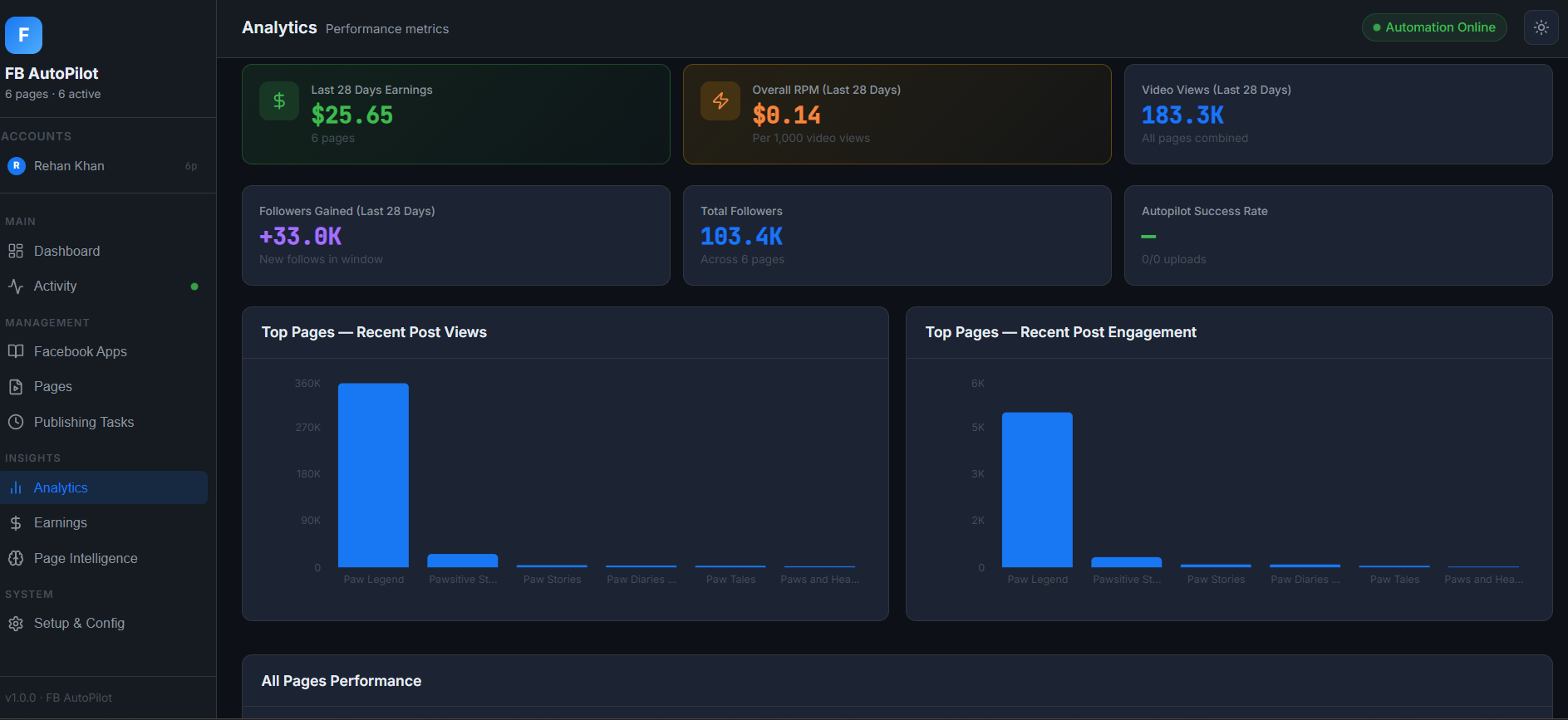Click Paw Legend bar in Views chart

373,475
